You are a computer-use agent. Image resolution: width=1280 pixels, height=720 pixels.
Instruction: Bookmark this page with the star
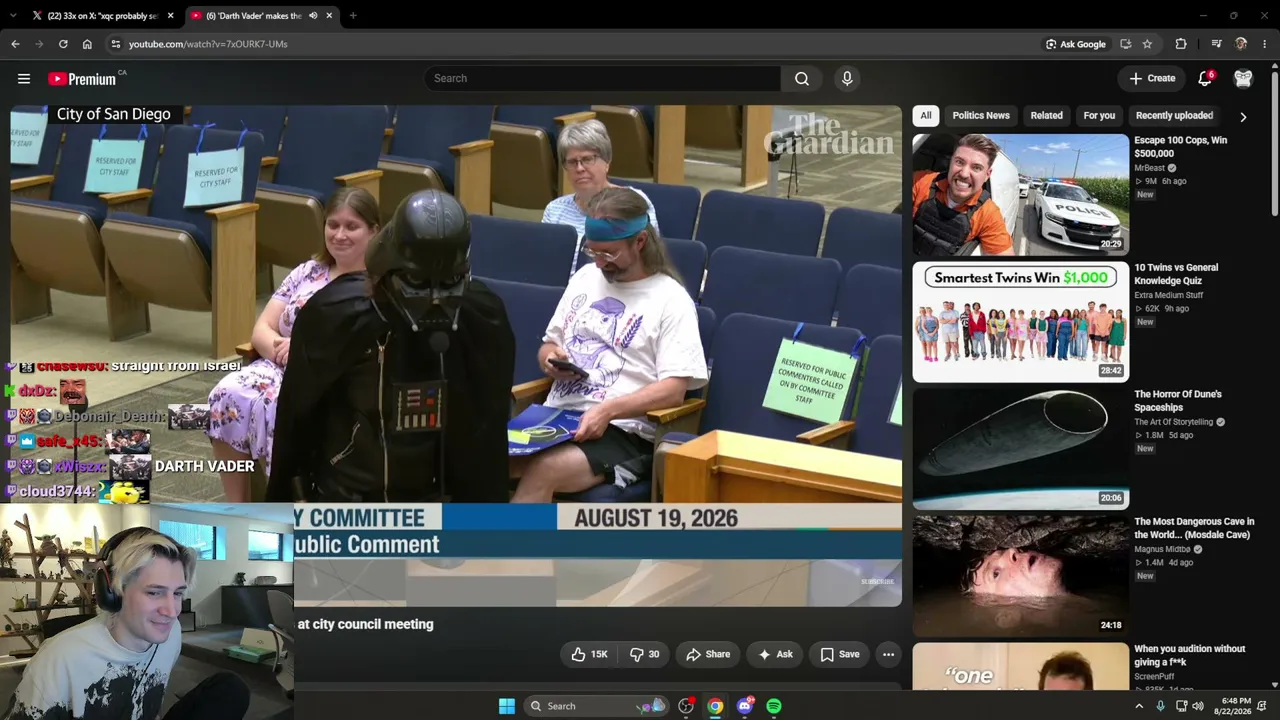coord(1147,44)
